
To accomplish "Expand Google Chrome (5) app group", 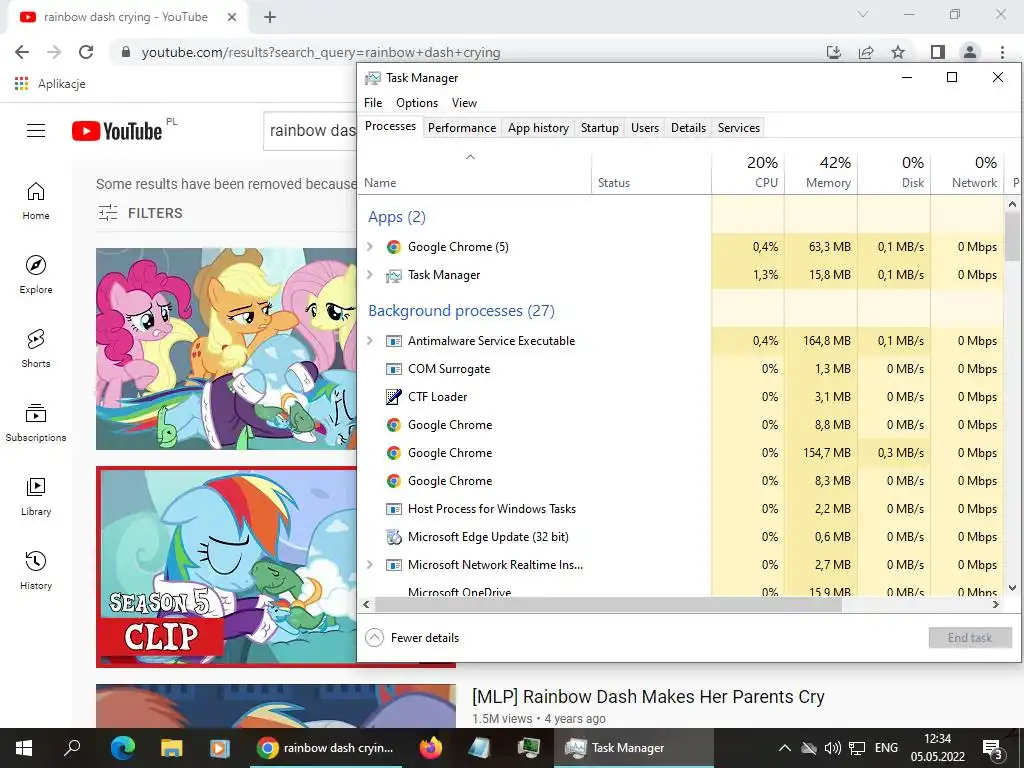I will pos(370,246).
